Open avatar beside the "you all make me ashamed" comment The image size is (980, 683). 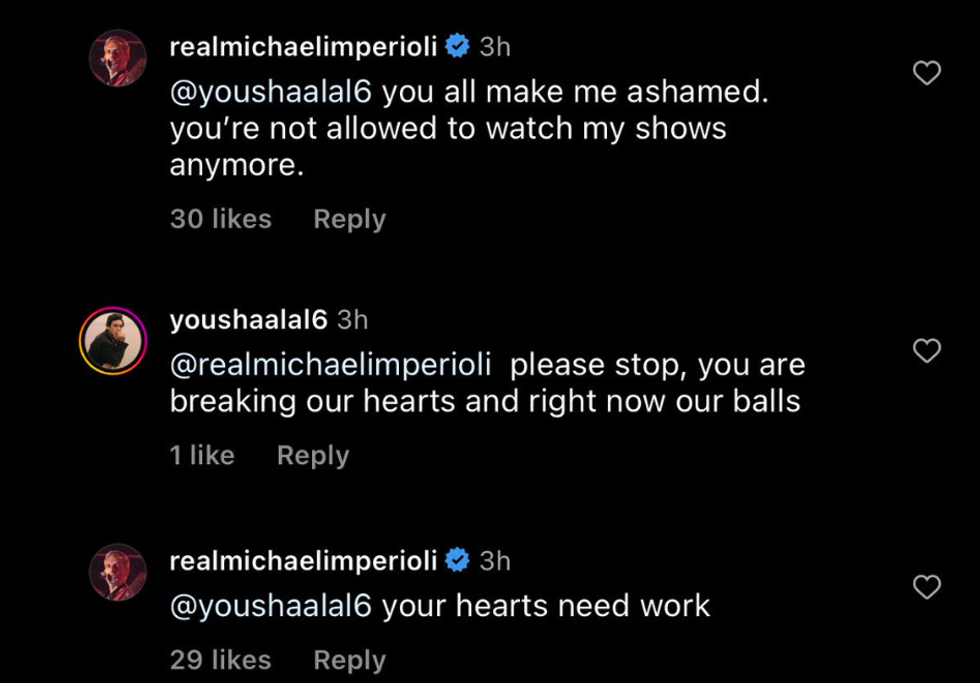click(118, 58)
